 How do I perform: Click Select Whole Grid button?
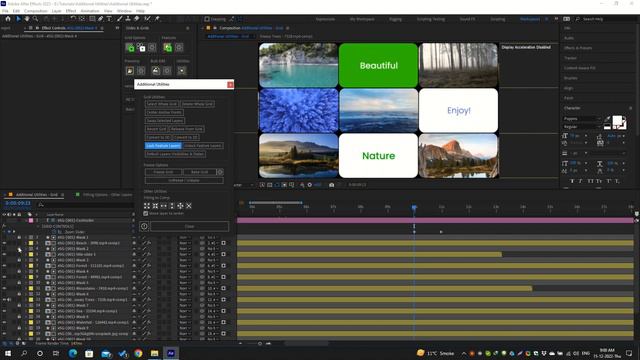point(162,104)
